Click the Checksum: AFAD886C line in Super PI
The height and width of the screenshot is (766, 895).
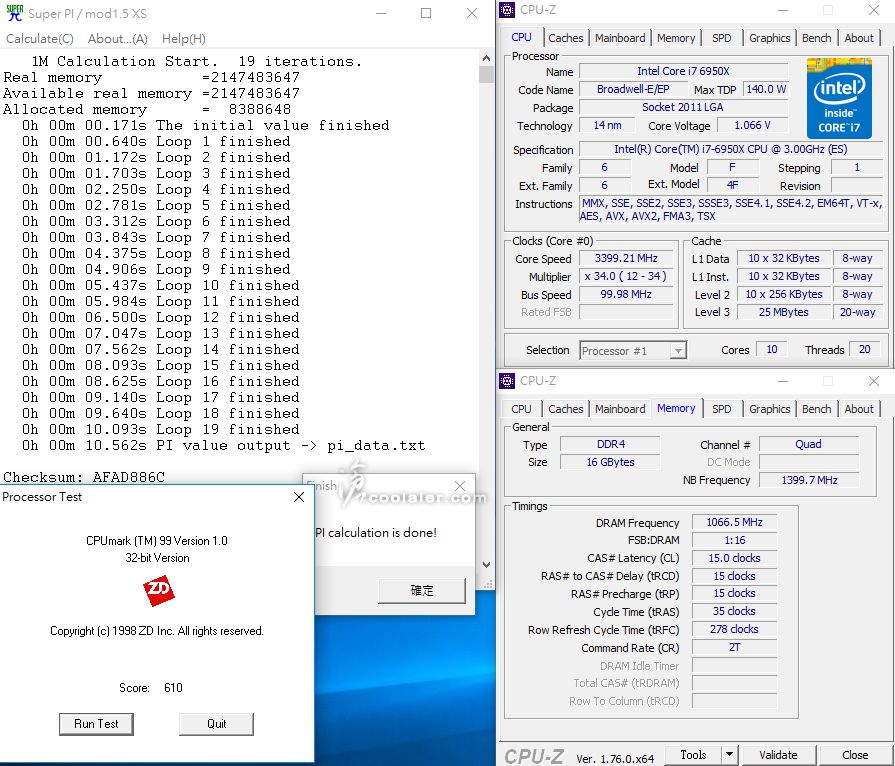(84, 477)
